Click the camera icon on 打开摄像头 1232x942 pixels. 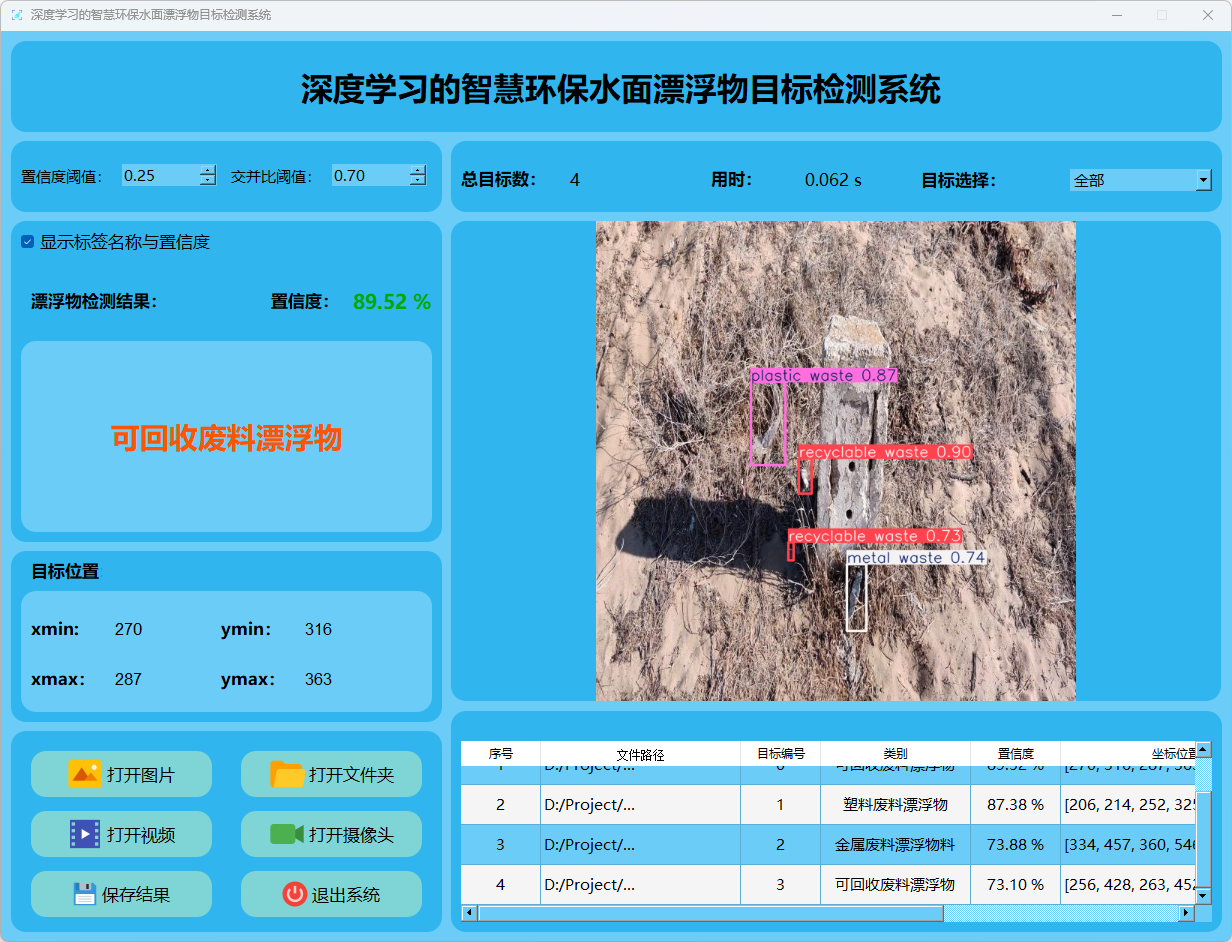coord(287,834)
